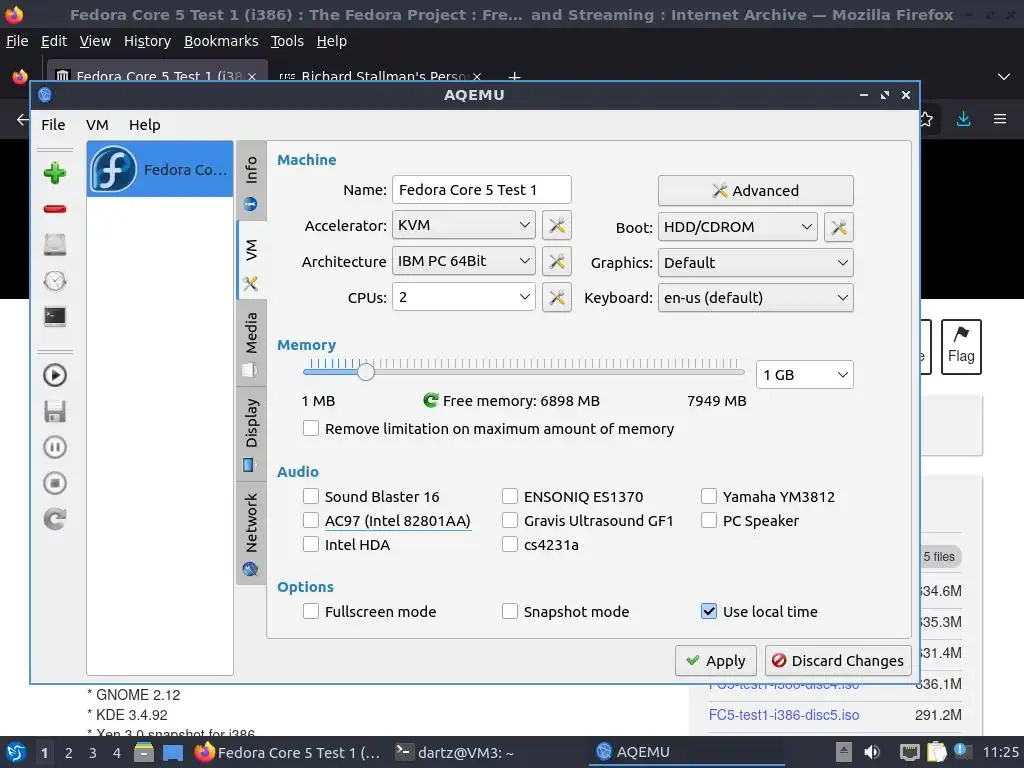This screenshot has height=768, width=1024.
Task: Click the show desktop icon in taskbar
Action: [172, 752]
